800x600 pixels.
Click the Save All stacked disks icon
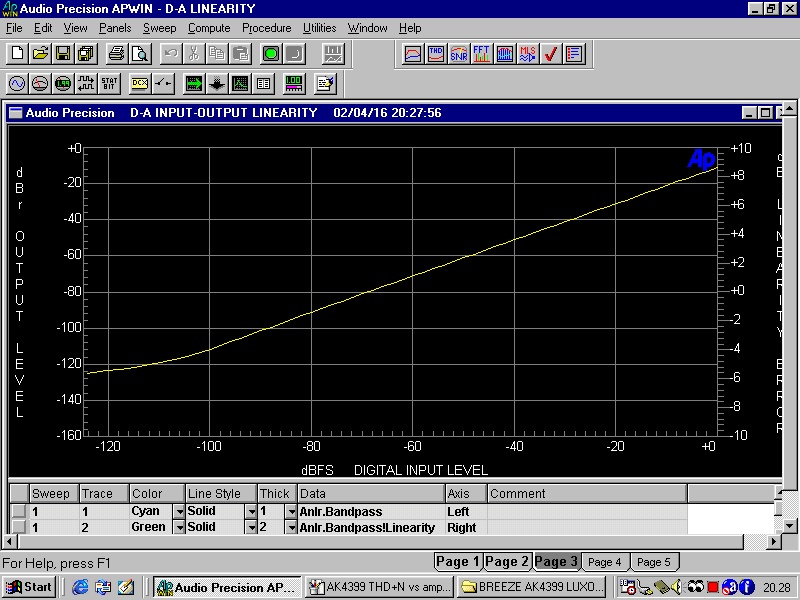tap(87, 54)
